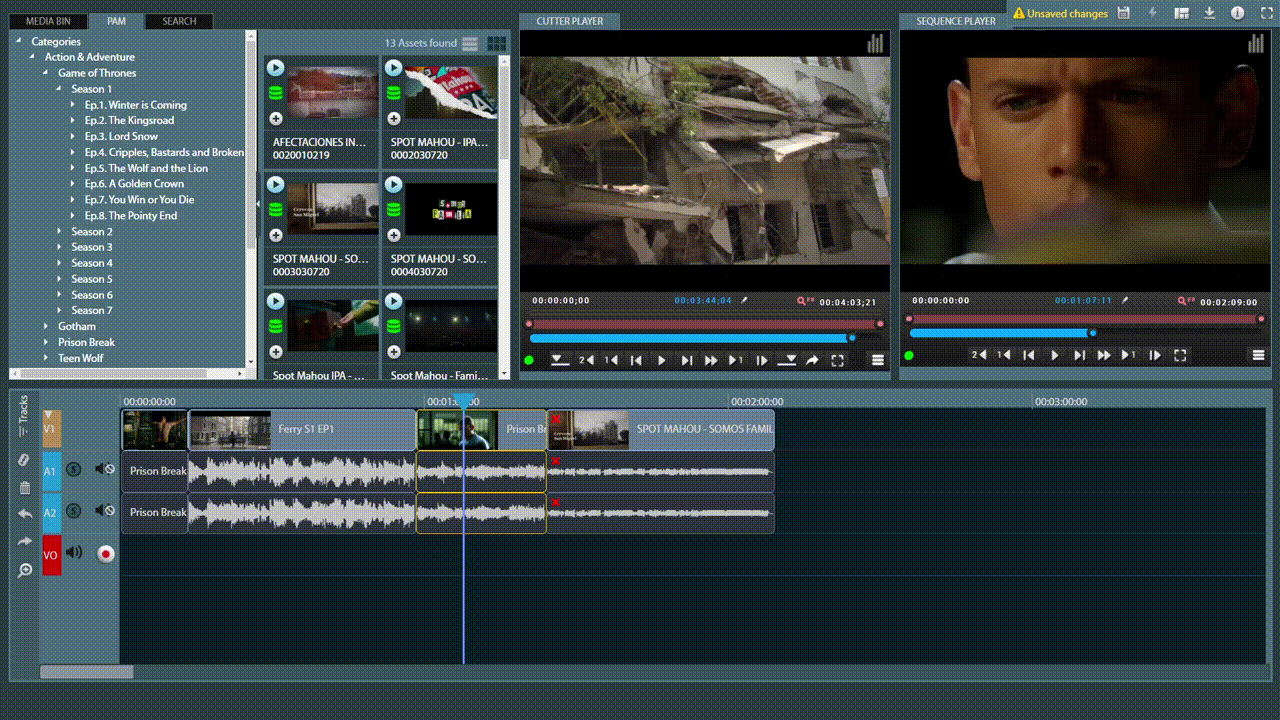
Task: Collapse the Action & Adventure node
Action: (33, 57)
